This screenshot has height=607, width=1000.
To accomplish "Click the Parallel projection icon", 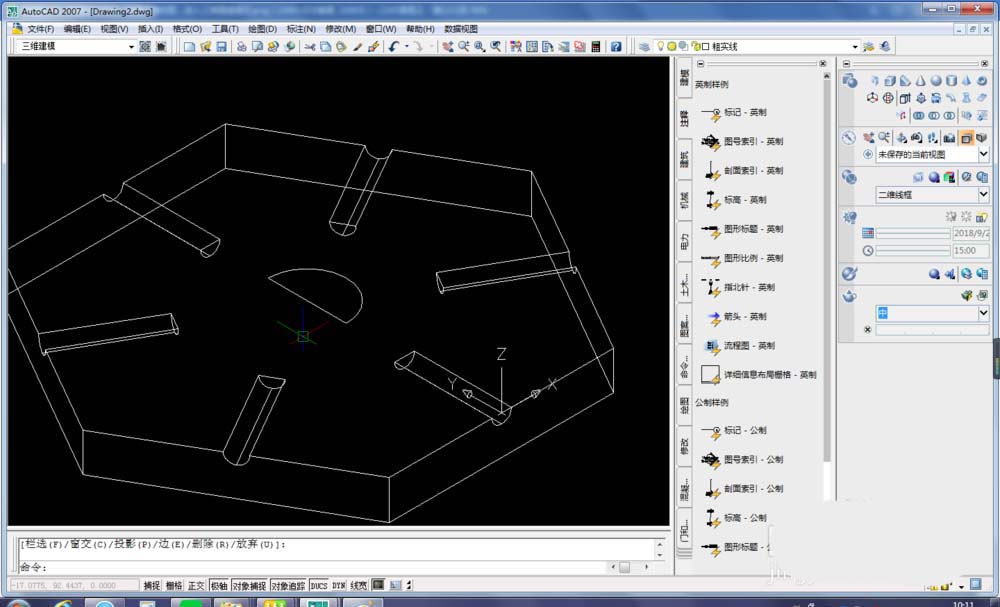I will pos(966,138).
